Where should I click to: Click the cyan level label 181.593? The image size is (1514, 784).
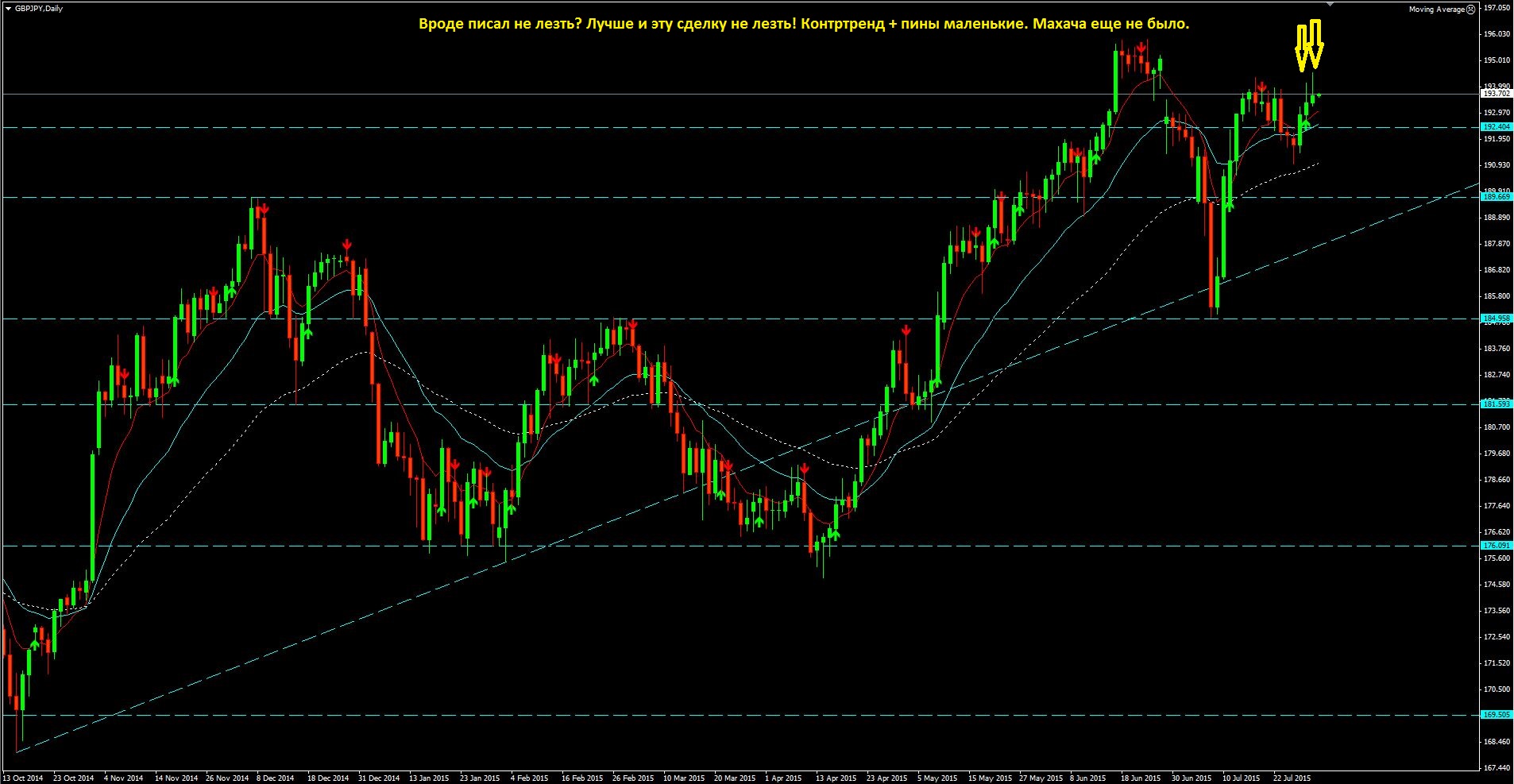(1497, 404)
